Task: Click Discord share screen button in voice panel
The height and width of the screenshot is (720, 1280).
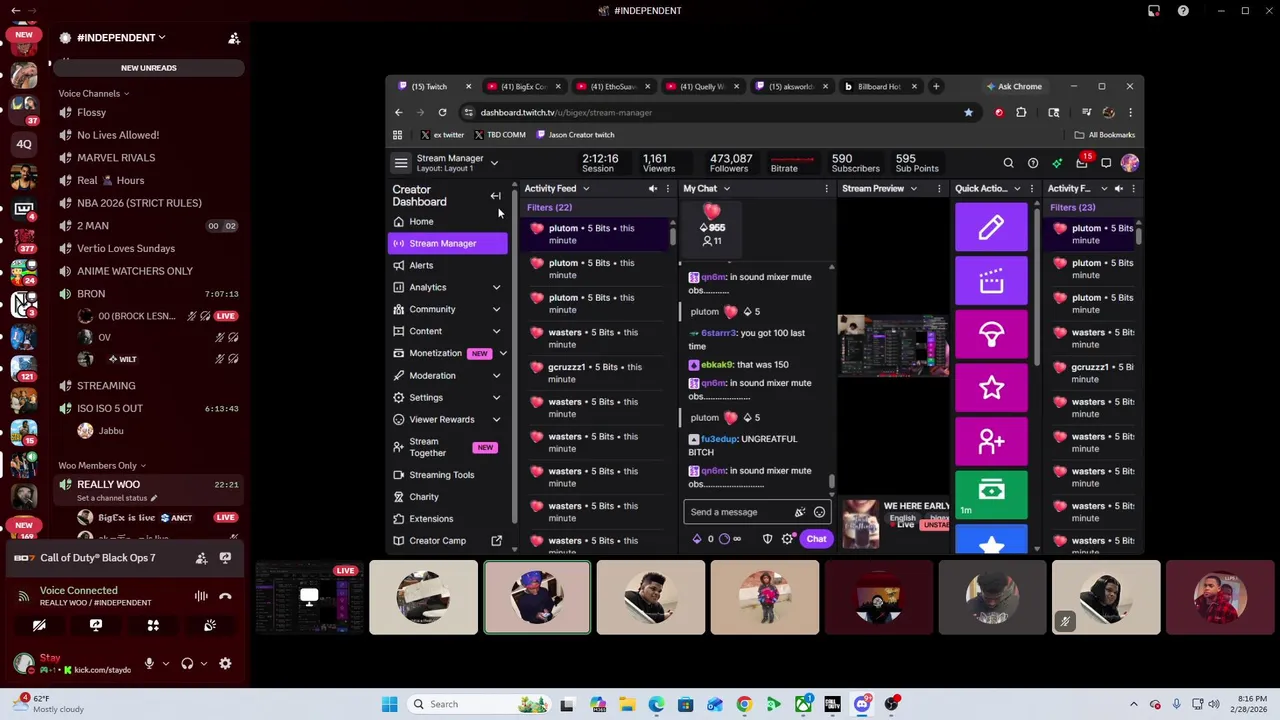Action: pos(96,625)
